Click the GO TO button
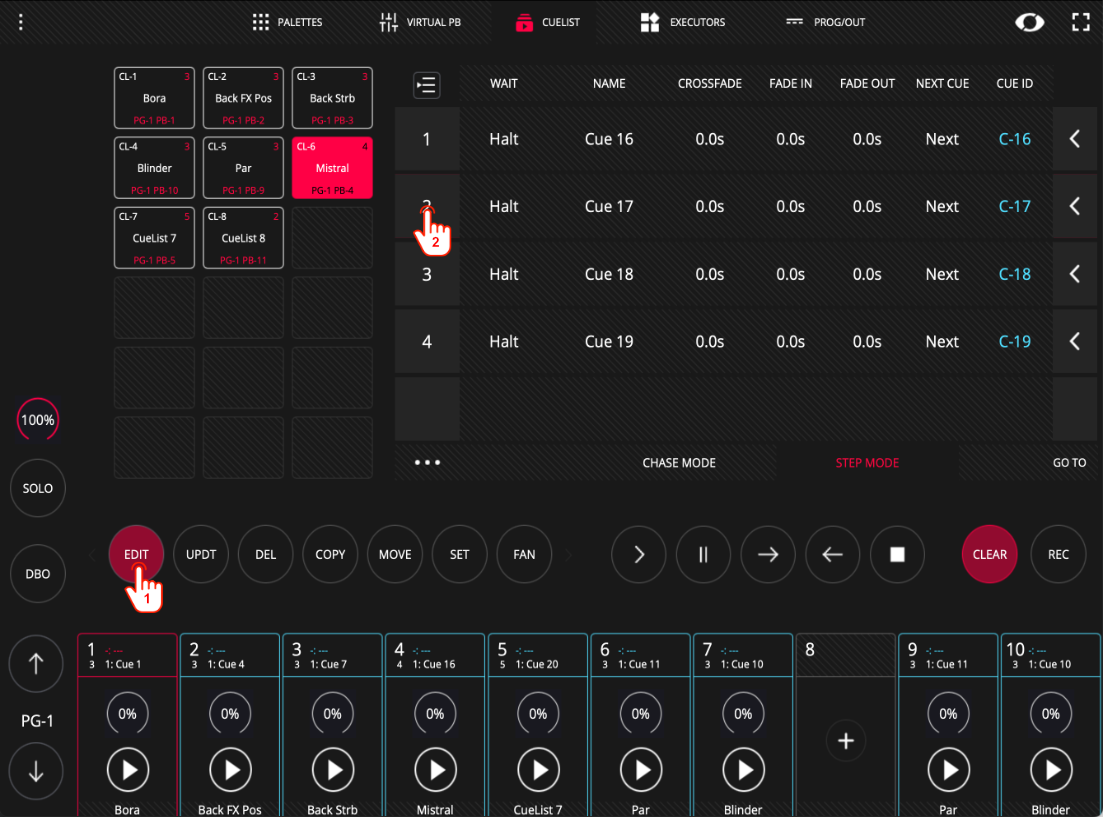 click(1069, 462)
